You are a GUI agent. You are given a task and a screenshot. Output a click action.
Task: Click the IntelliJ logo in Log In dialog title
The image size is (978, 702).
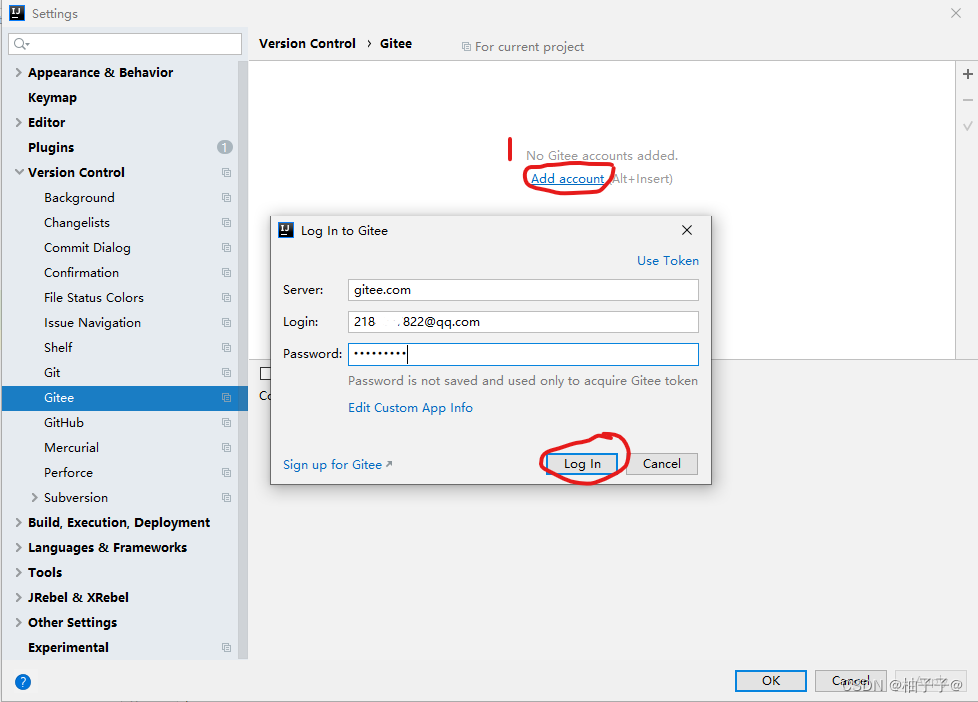click(286, 230)
